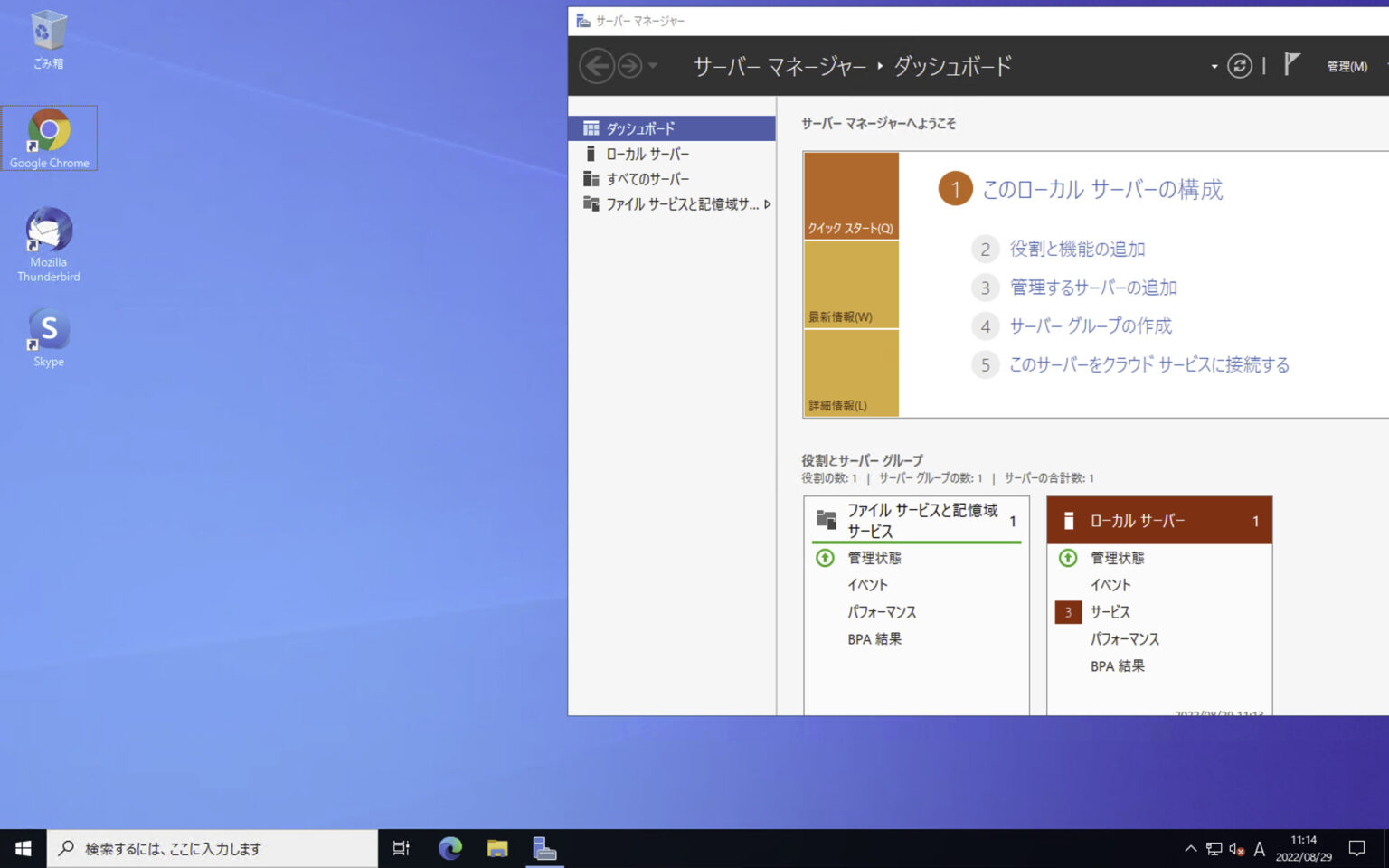
Task: Click 管理状態 in ローカル サーバー tile
Action: coord(1117,558)
